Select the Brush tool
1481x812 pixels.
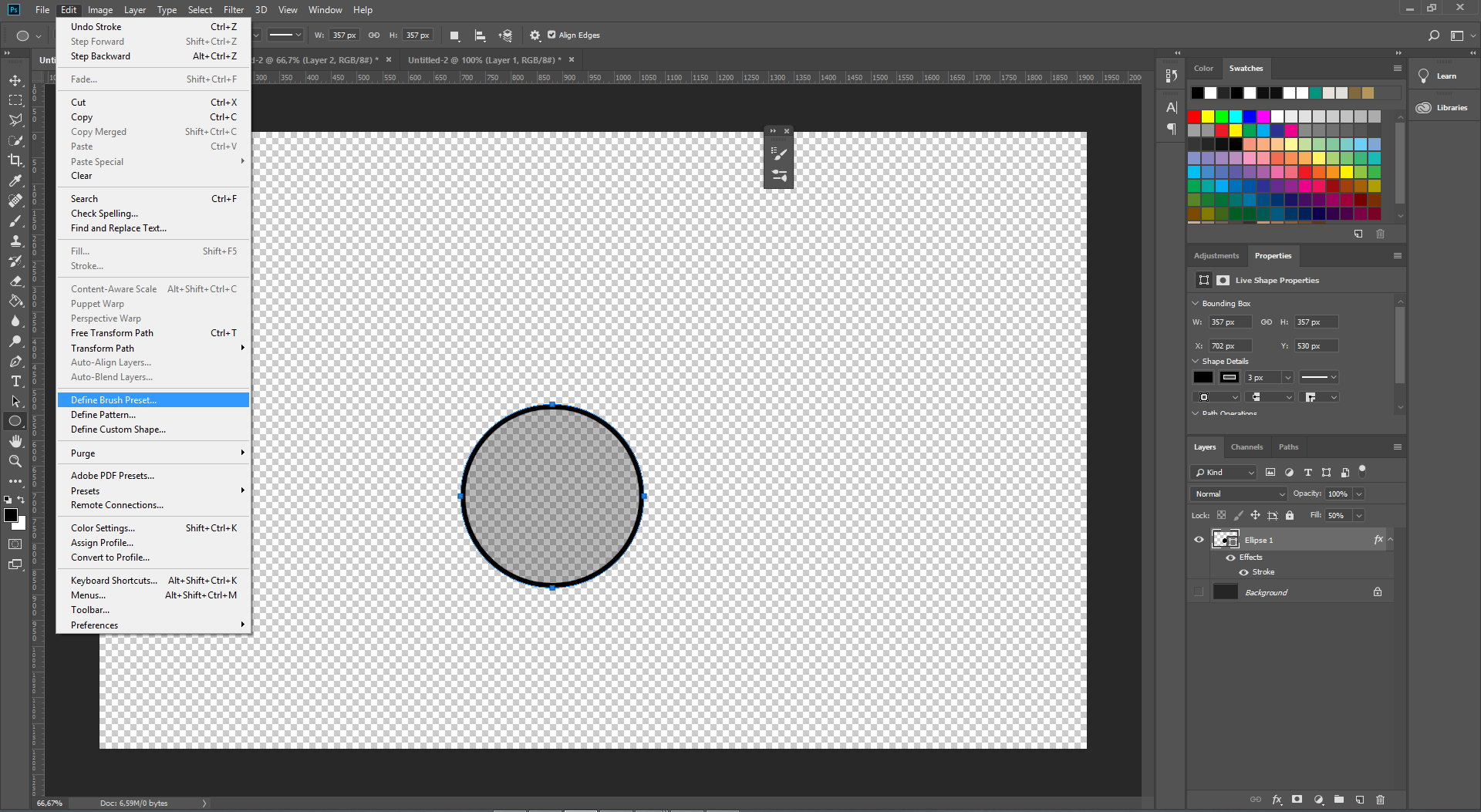pos(15,221)
